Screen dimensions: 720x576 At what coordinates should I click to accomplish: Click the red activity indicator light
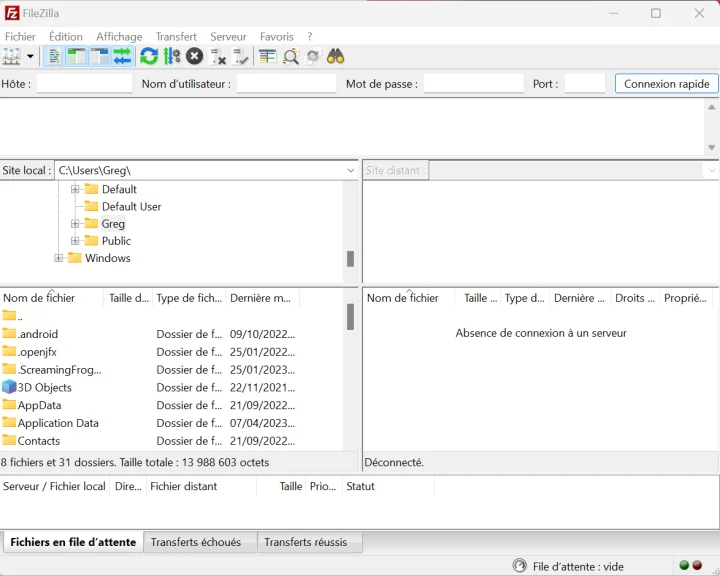click(x=697, y=565)
